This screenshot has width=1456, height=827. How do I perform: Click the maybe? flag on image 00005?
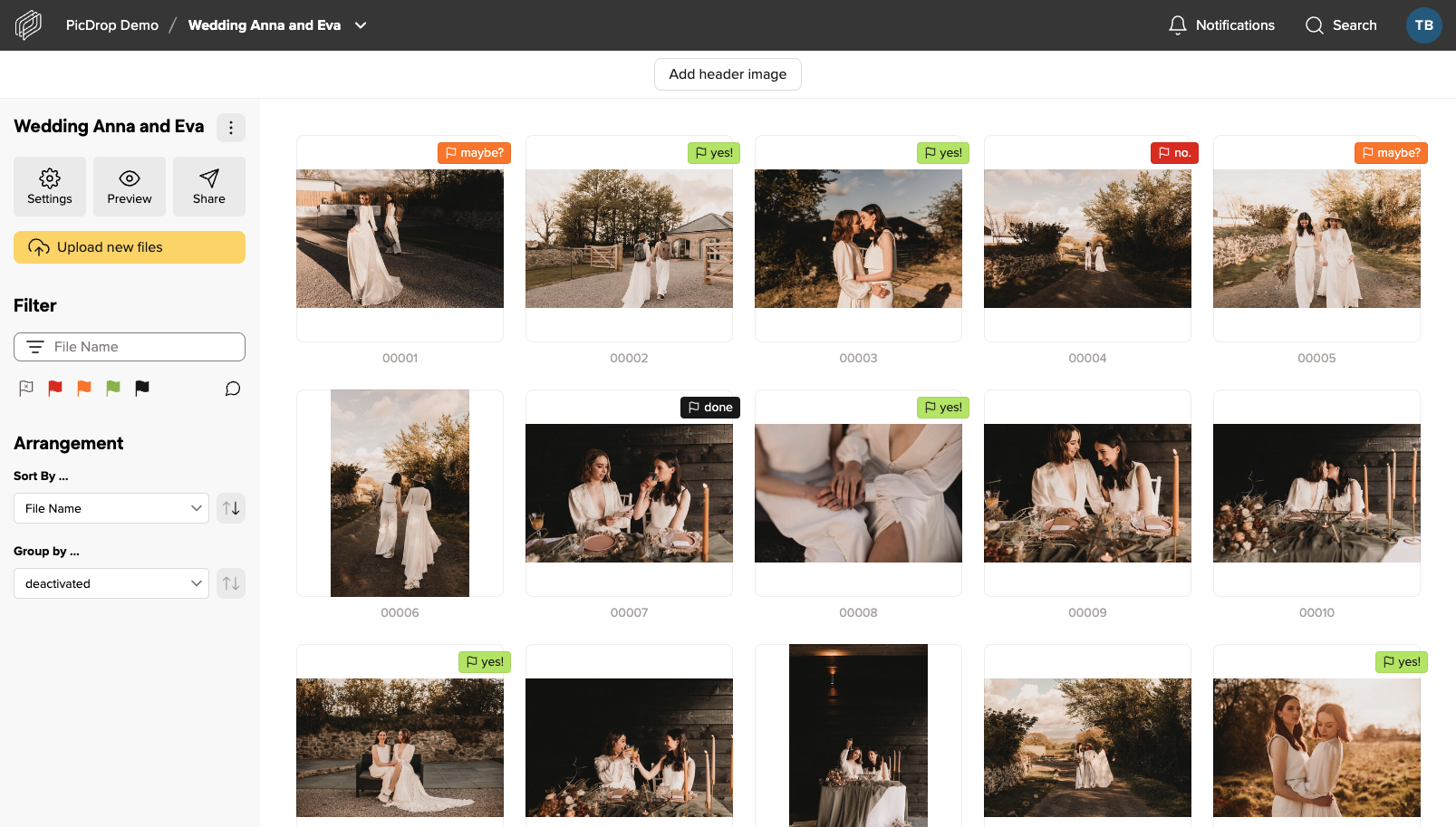1391,153
